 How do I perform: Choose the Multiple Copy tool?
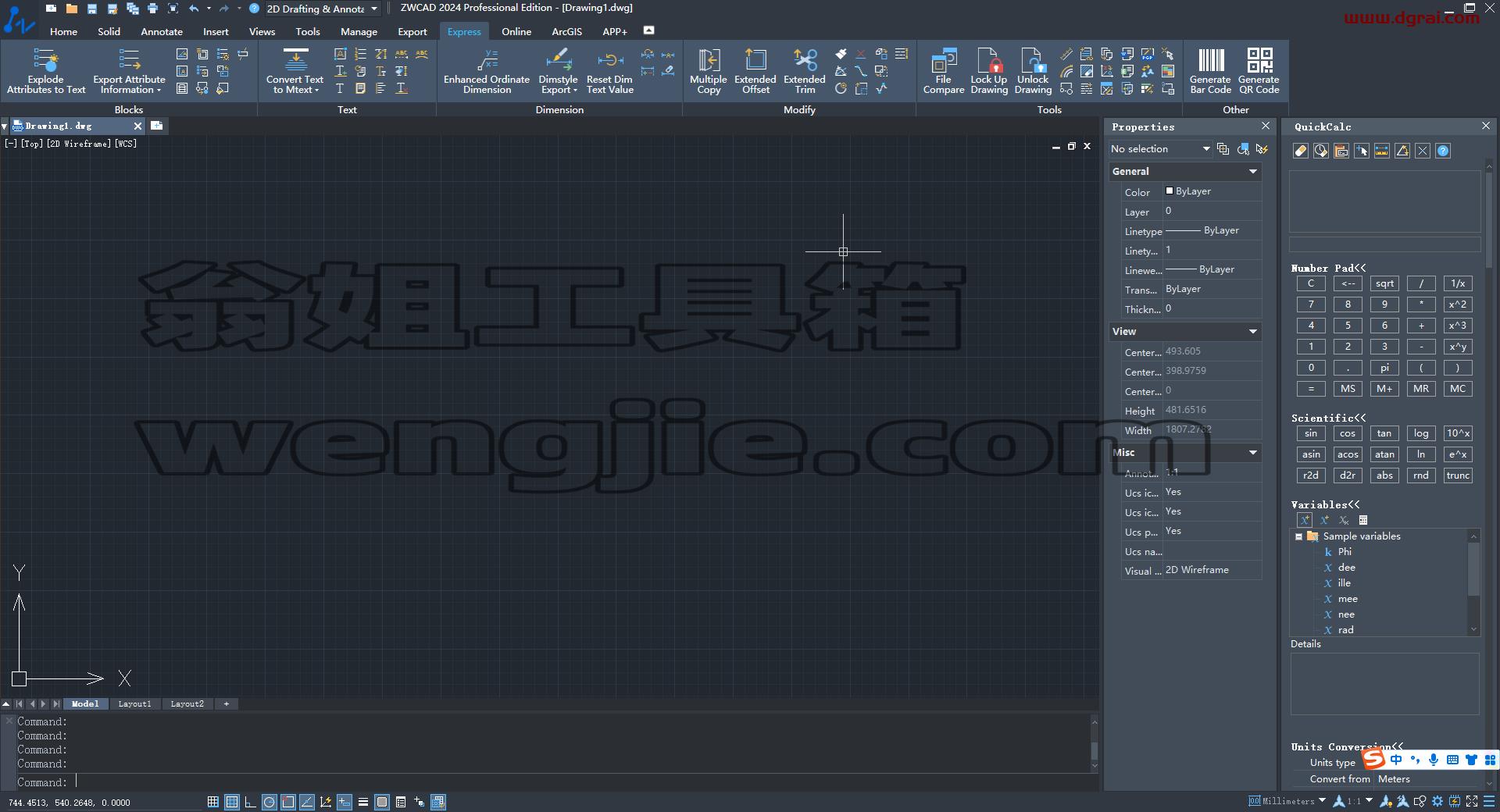click(709, 71)
